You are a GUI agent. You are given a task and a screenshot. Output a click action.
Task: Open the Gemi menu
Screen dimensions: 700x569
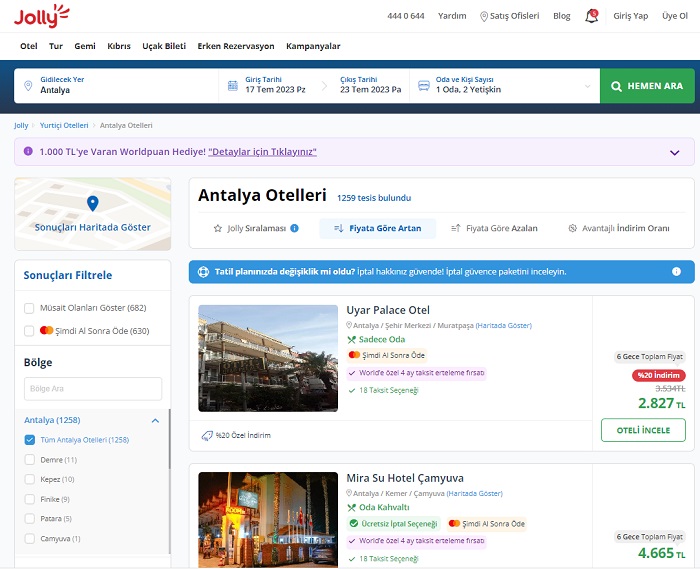click(85, 46)
